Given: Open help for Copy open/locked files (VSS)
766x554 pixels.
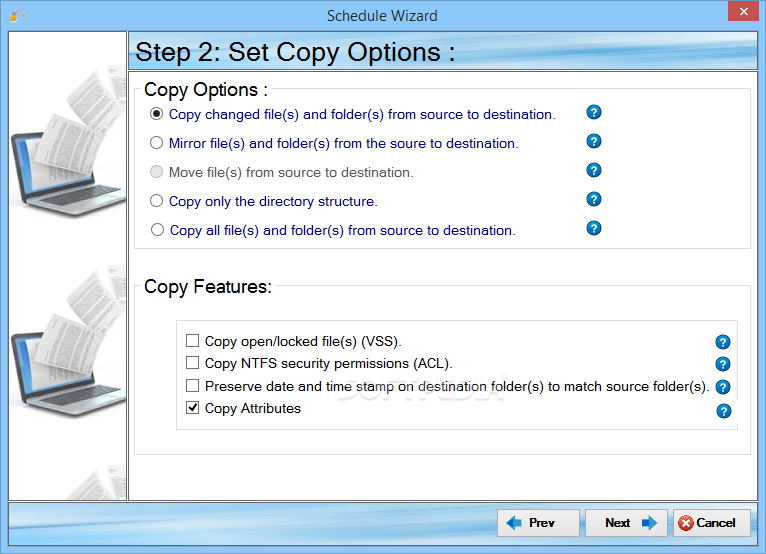Looking at the screenshot, I should [x=723, y=342].
